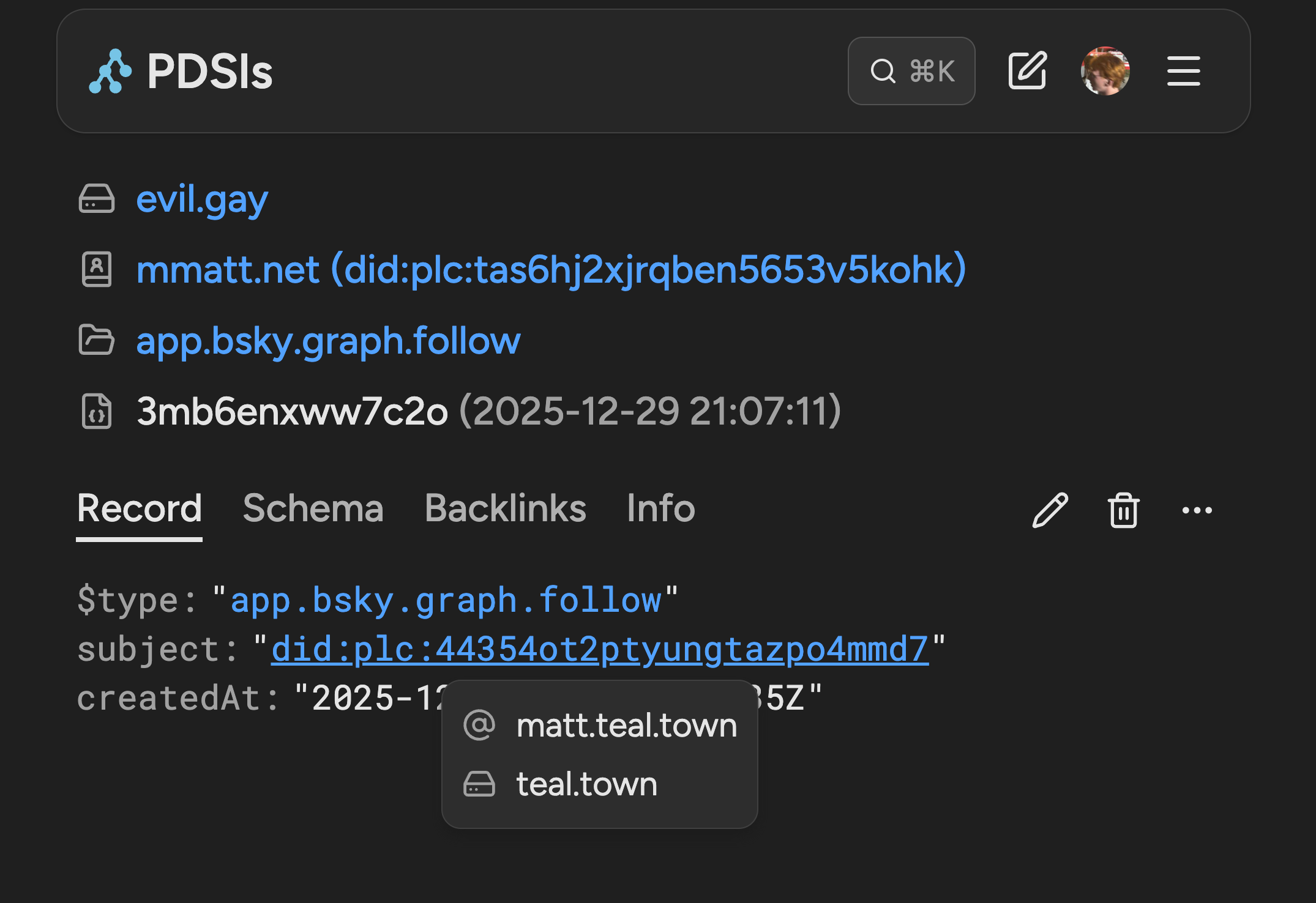Follow the subject DID link

600,648
